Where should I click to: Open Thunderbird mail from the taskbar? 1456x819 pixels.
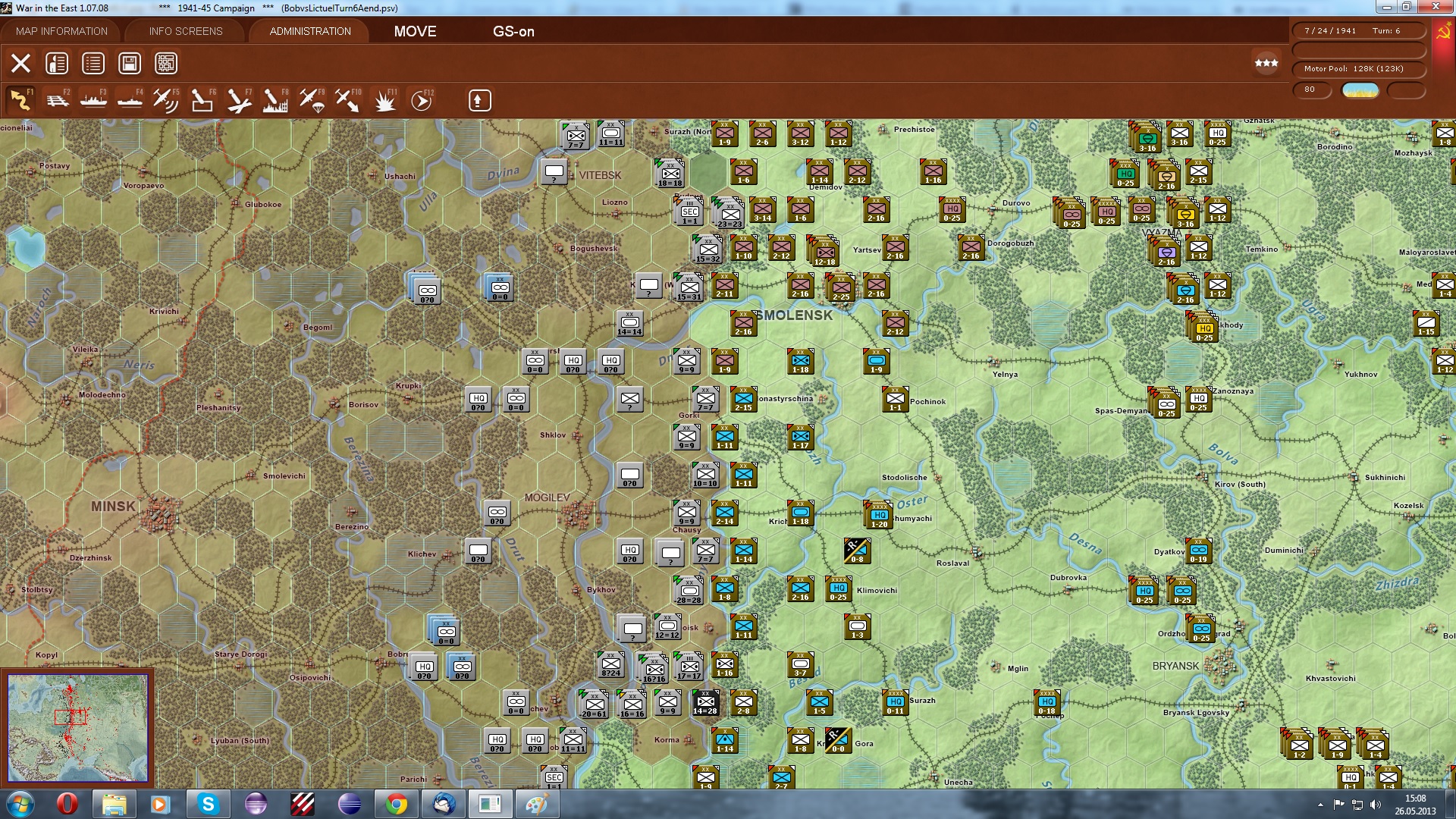point(443,804)
